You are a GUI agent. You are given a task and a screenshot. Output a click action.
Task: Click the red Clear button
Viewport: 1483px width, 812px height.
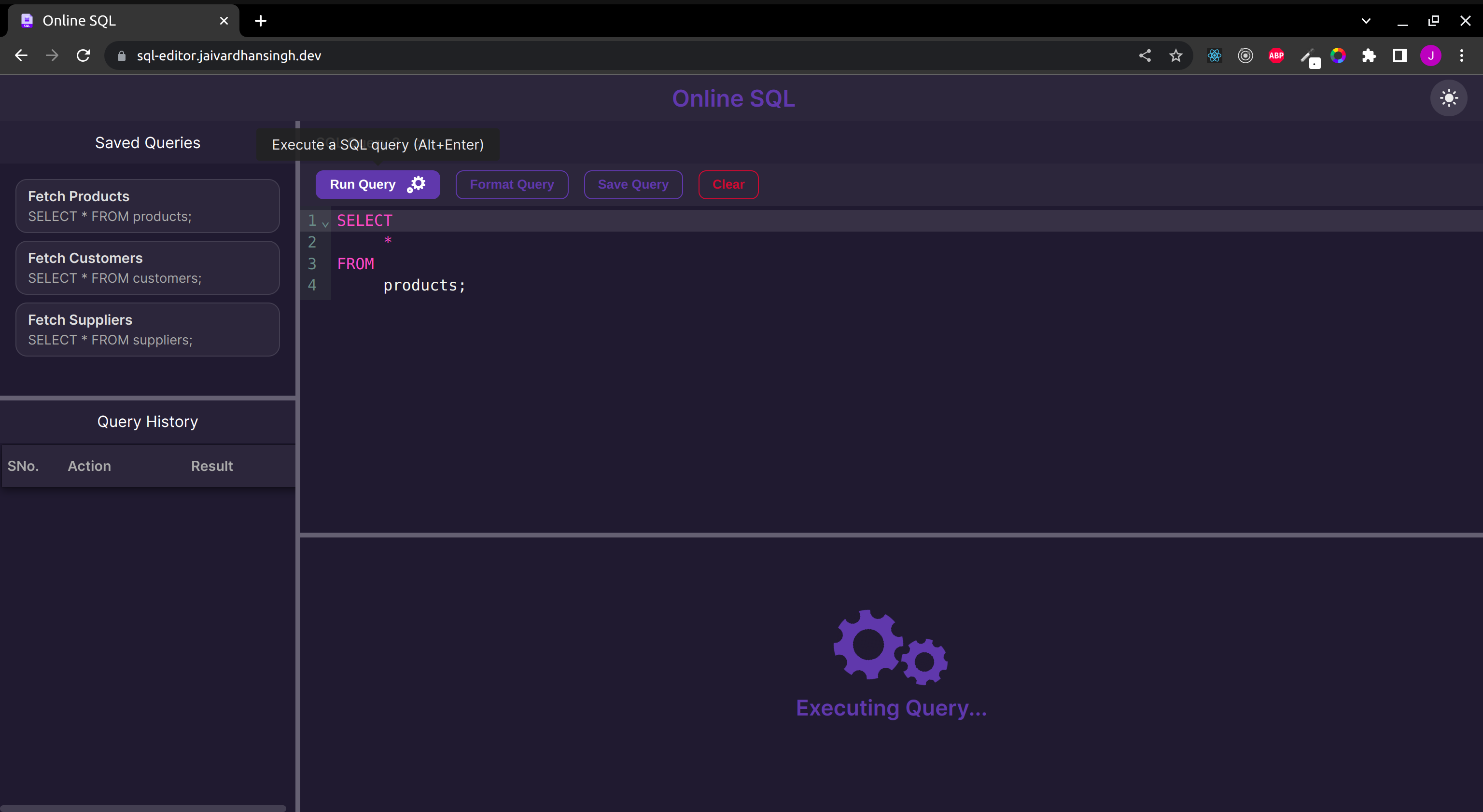coord(728,185)
